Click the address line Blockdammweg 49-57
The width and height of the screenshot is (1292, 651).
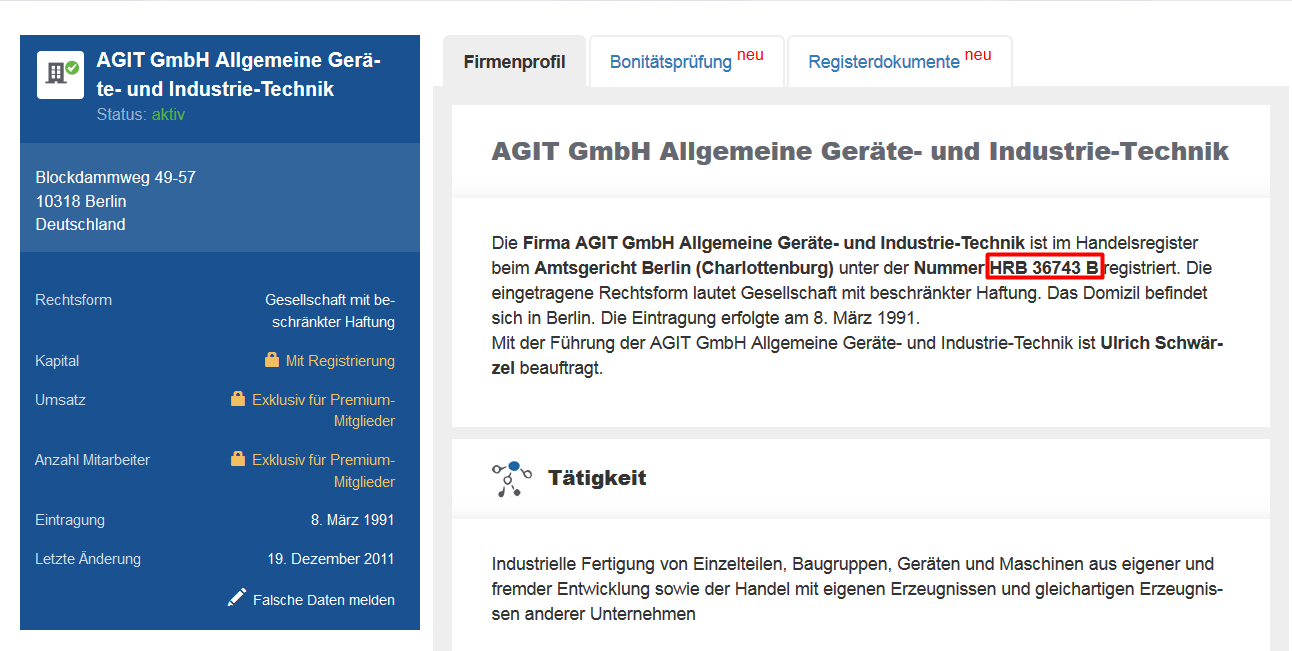coord(116,178)
